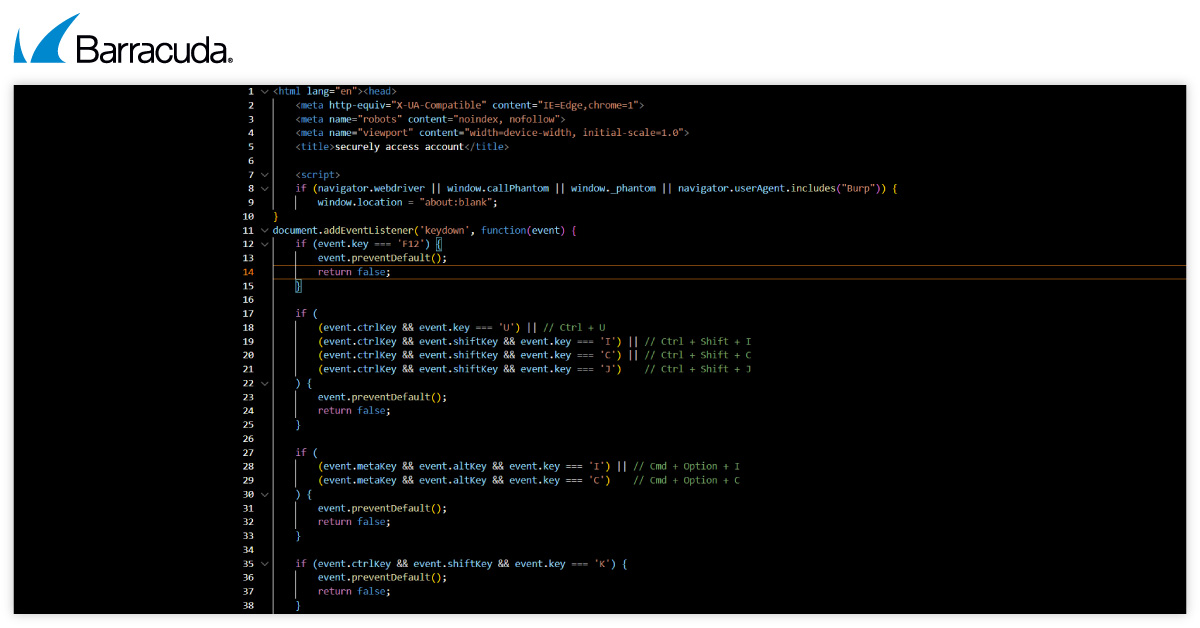Click line number 14 in the gutter
1200x628 pixels.
click(249, 272)
